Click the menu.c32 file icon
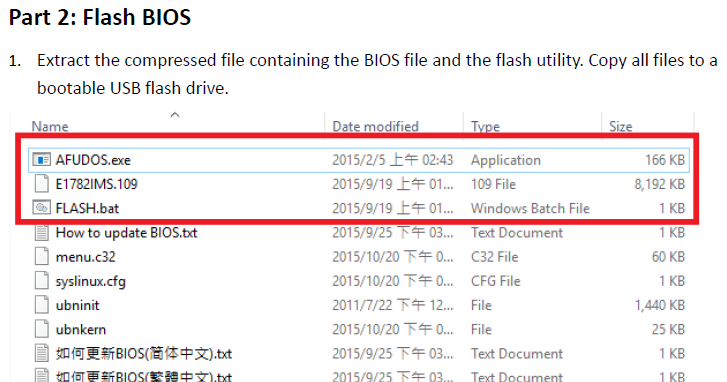This screenshot has height=382, width=727. (x=41, y=256)
